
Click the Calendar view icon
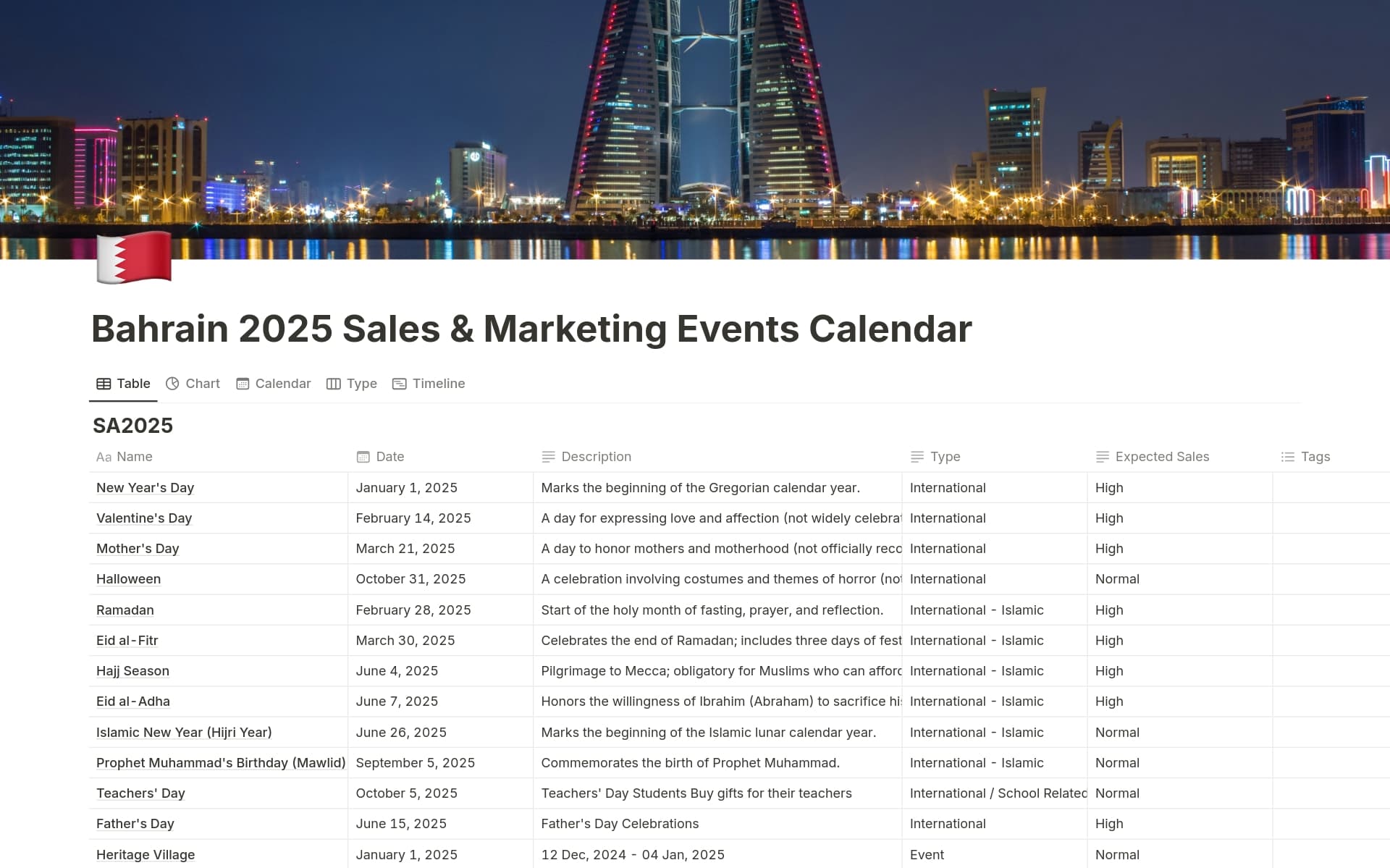click(x=243, y=384)
